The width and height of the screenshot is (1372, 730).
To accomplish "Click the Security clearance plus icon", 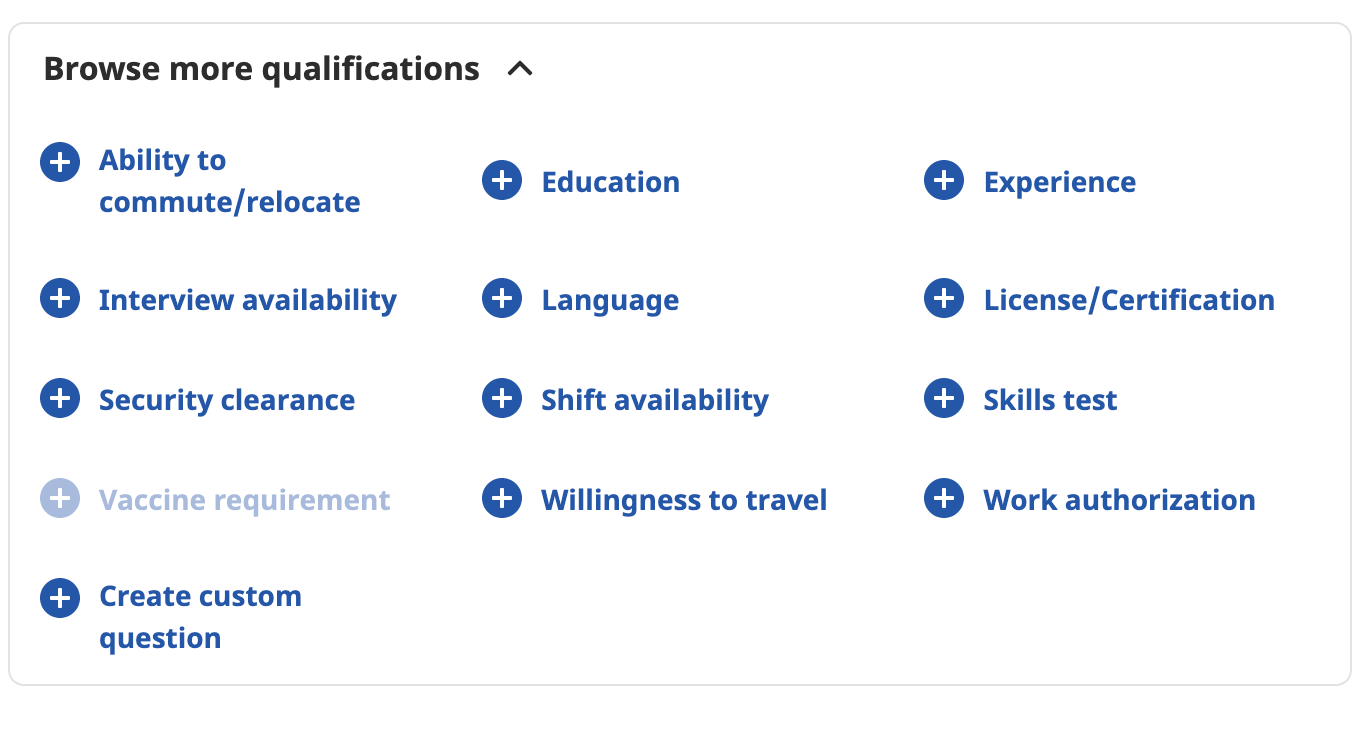I will pos(60,399).
